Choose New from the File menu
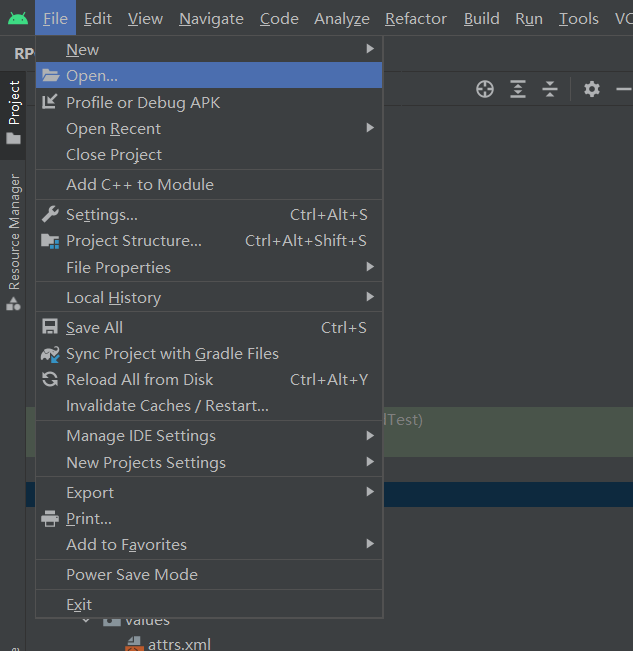633x651 pixels. click(209, 49)
